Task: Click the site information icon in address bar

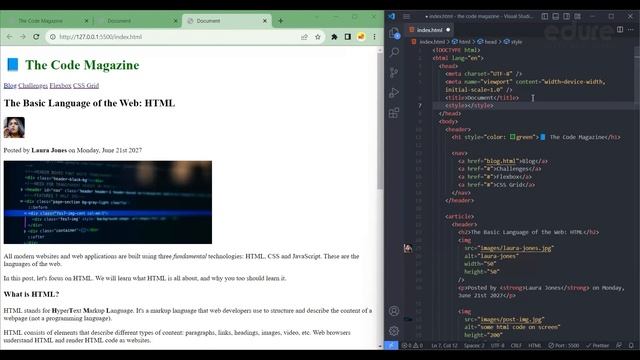Action: coord(53,37)
